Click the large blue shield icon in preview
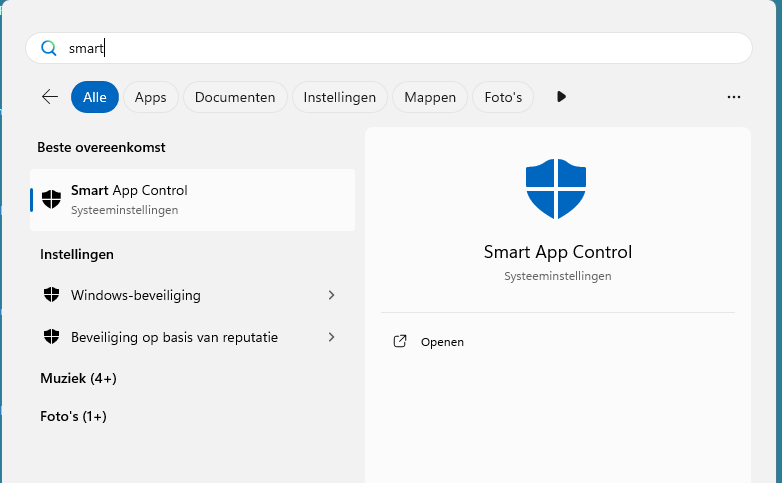Viewport: 782px width, 483px height. [x=556, y=189]
